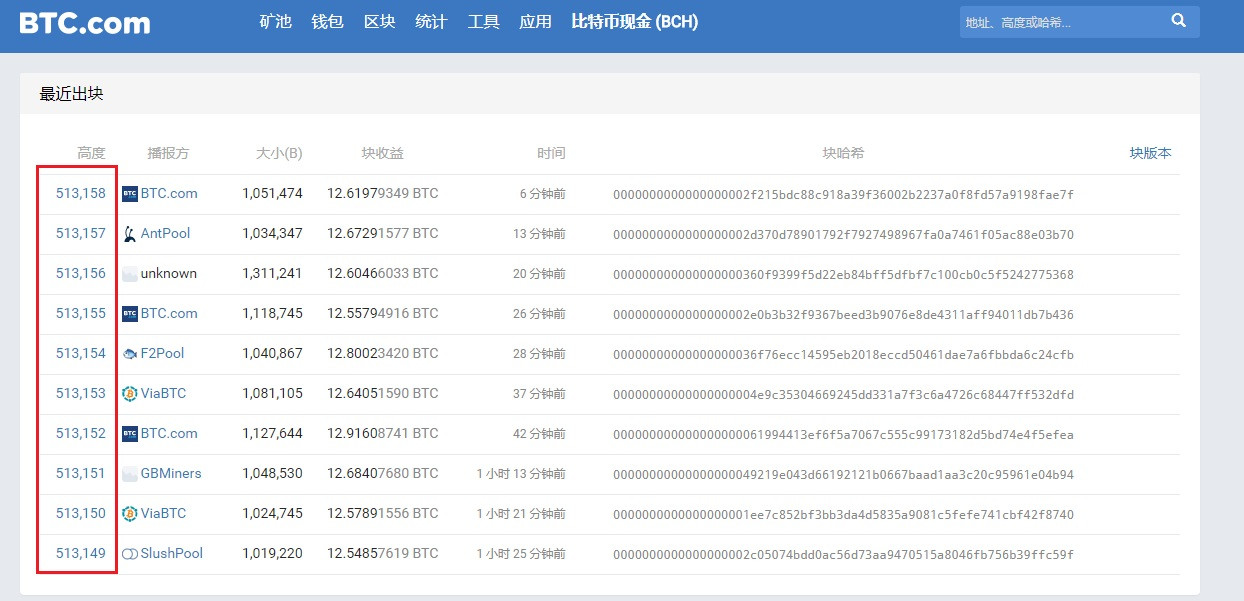Click the 块版本 column link
The height and width of the screenshot is (601, 1244).
pyautogui.click(x=1150, y=153)
